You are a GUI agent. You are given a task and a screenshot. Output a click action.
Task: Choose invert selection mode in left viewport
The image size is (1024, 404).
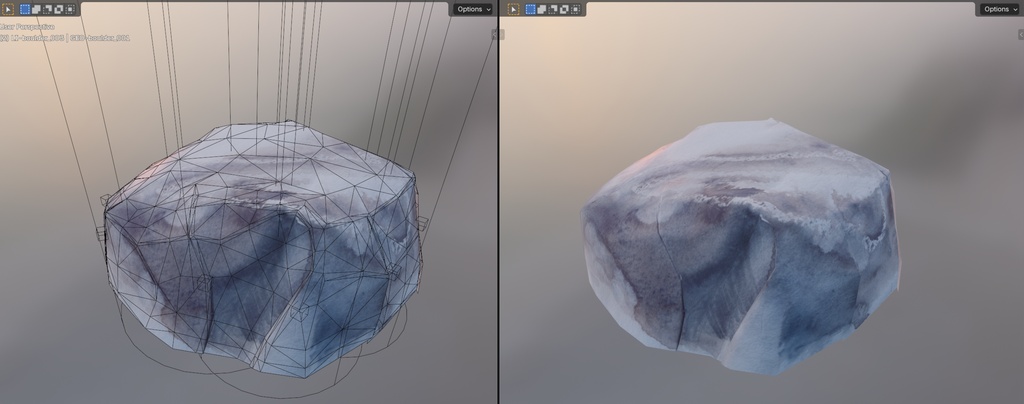[x=58, y=9]
